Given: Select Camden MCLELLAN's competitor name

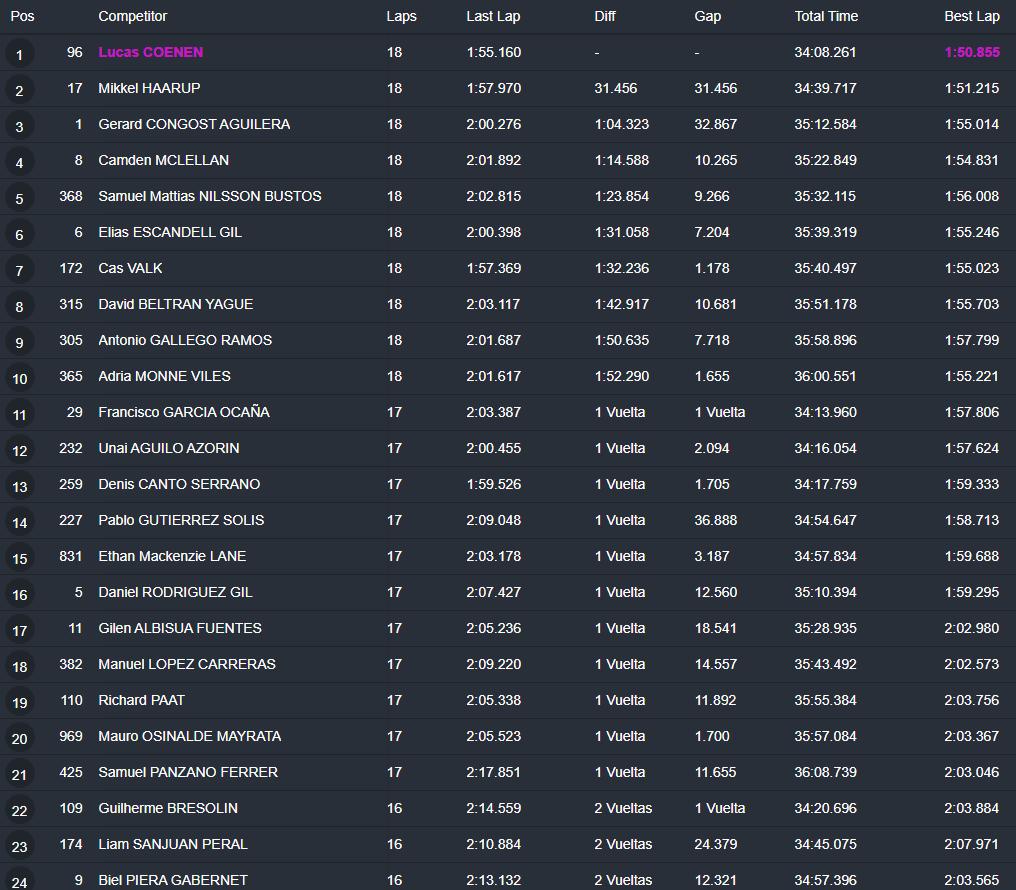Looking at the screenshot, I should point(163,160).
